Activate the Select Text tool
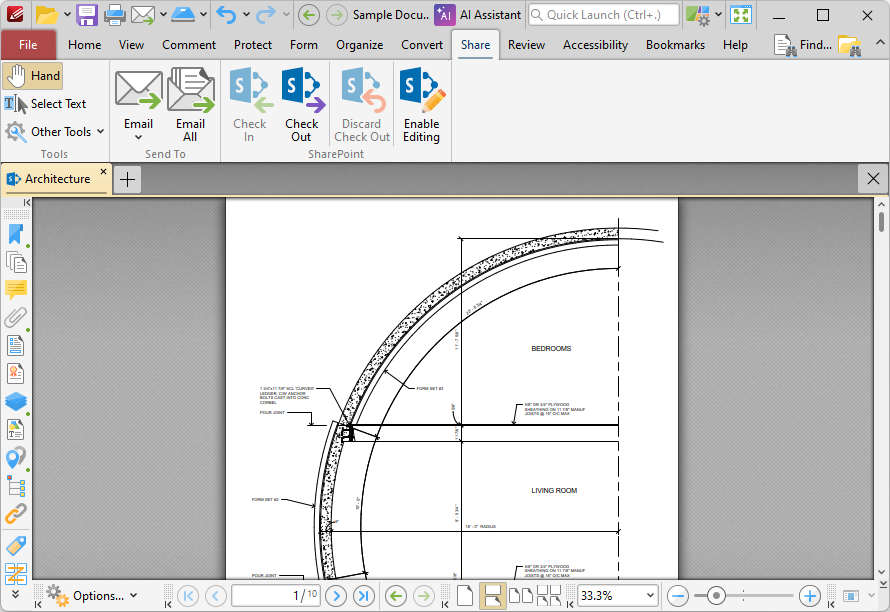The width and height of the screenshot is (890, 612). pyautogui.click(x=45, y=104)
